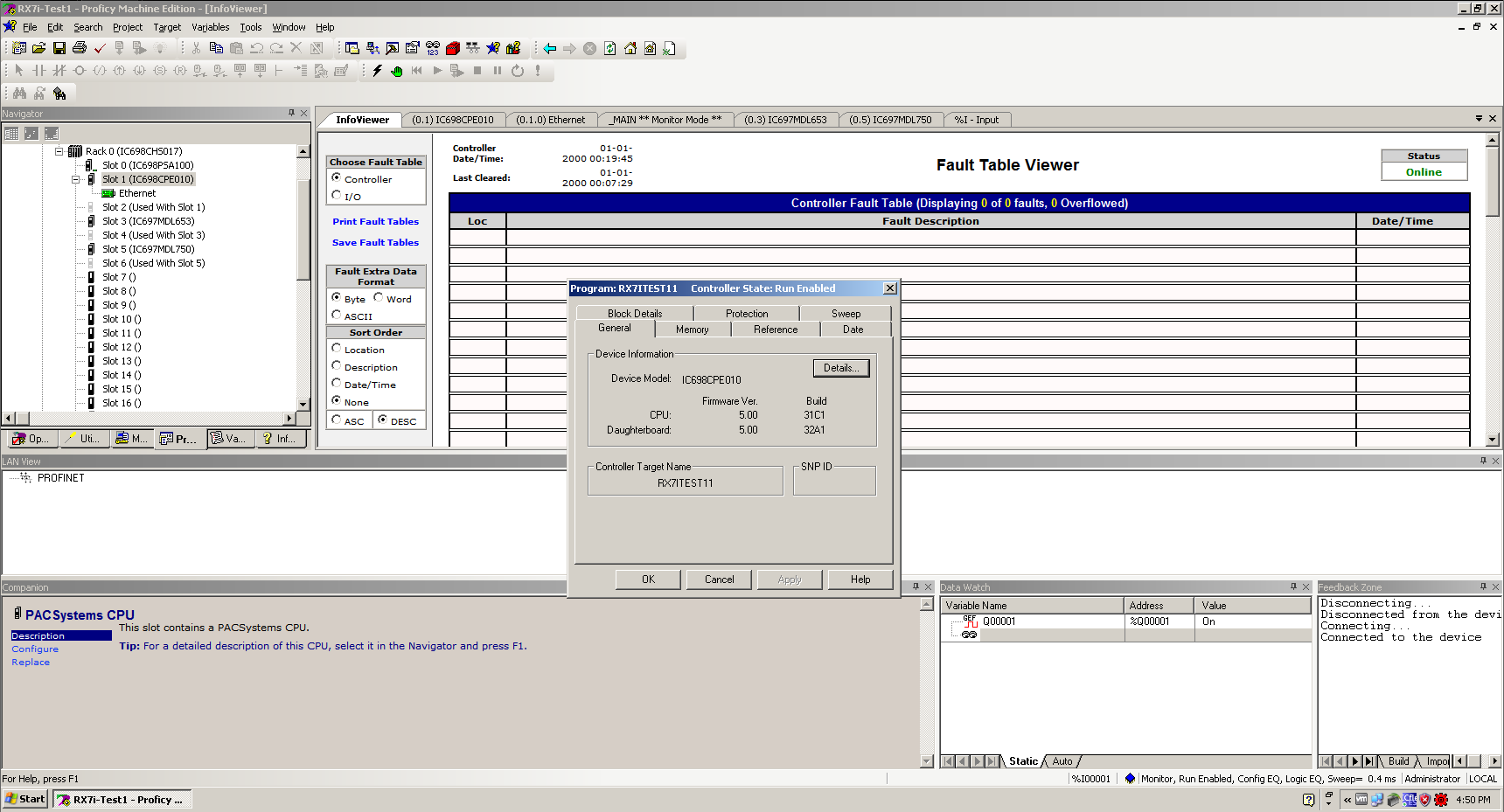
Task: Click the binoculars Find icon
Action: 19,93
